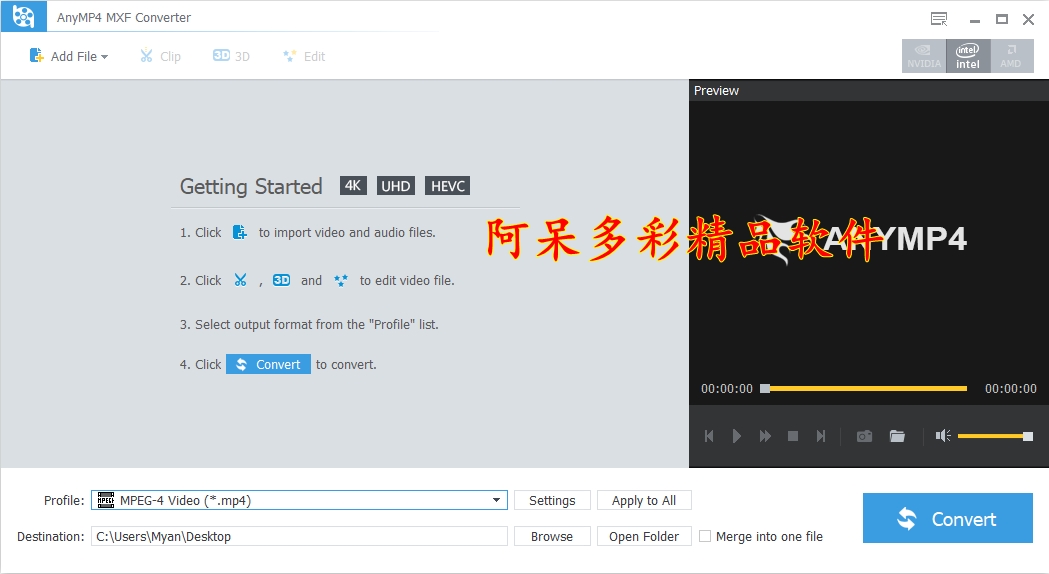Close the AnyMP4 MXF Converter window
1049x574 pixels.
tap(1028, 19)
